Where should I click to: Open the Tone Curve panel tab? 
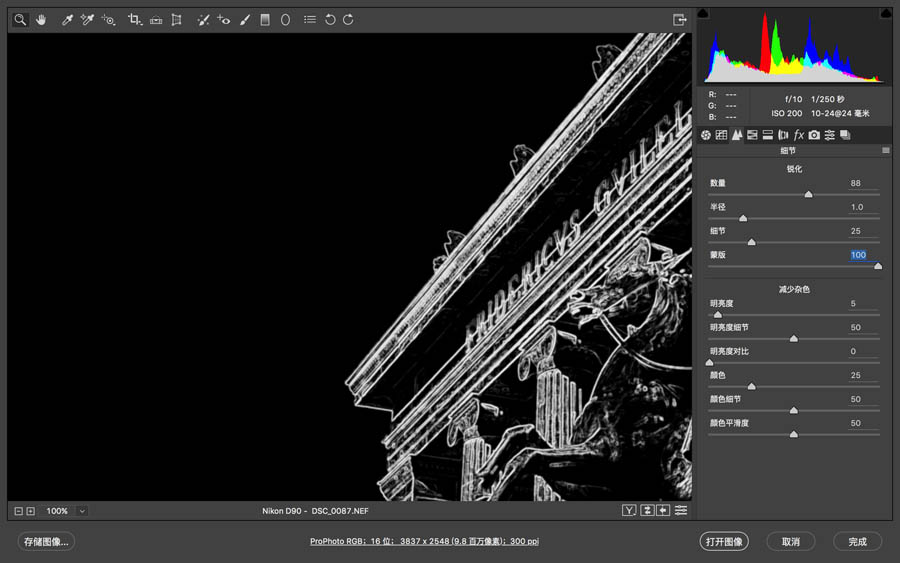pos(721,135)
